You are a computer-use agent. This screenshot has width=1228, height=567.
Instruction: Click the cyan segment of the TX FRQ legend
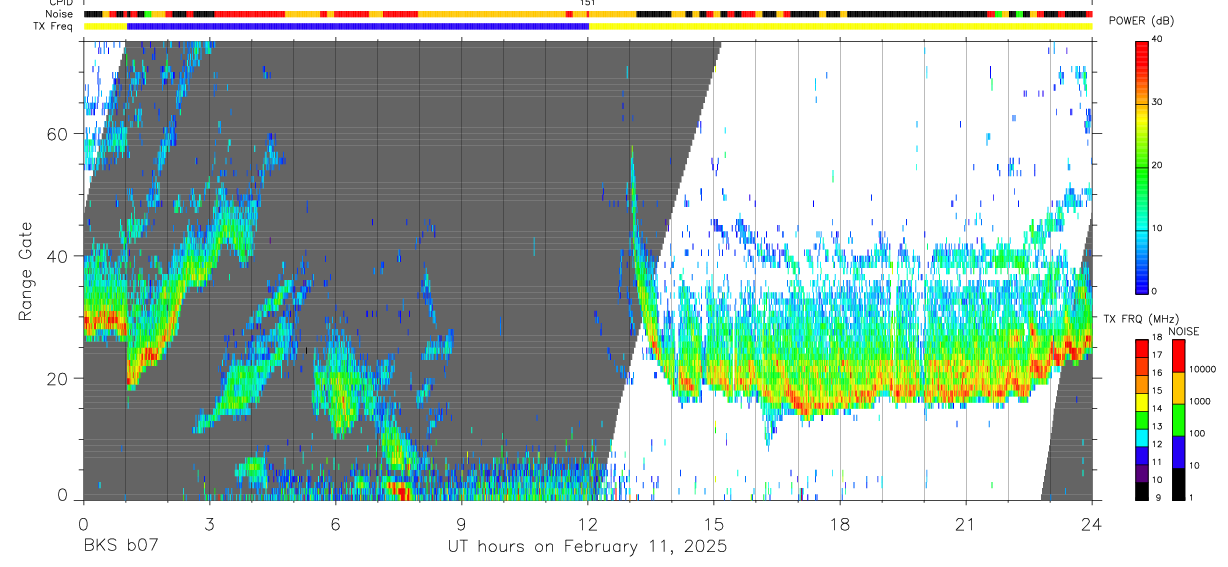[x=1142, y=438]
